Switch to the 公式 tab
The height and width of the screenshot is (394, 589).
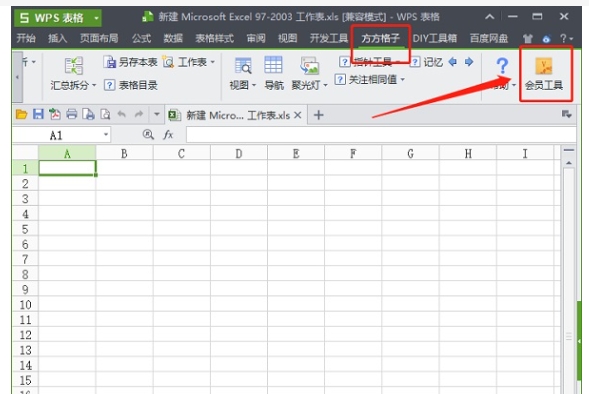[141, 38]
